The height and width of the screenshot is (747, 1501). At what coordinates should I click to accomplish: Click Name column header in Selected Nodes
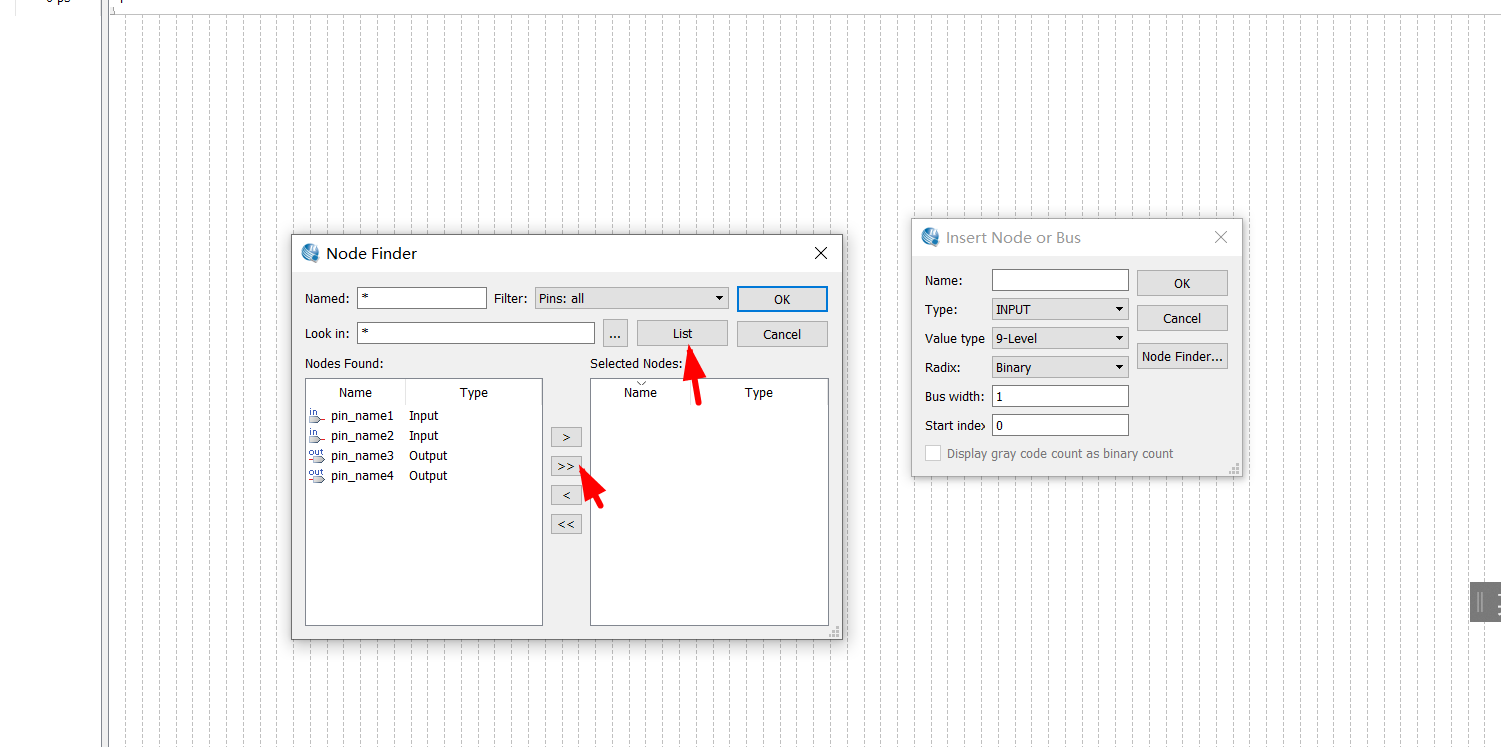point(640,393)
